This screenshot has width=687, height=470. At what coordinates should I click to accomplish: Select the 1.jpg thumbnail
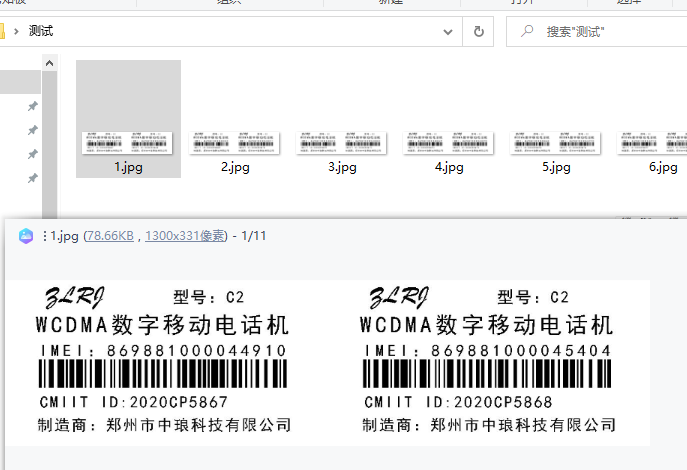point(128,144)
